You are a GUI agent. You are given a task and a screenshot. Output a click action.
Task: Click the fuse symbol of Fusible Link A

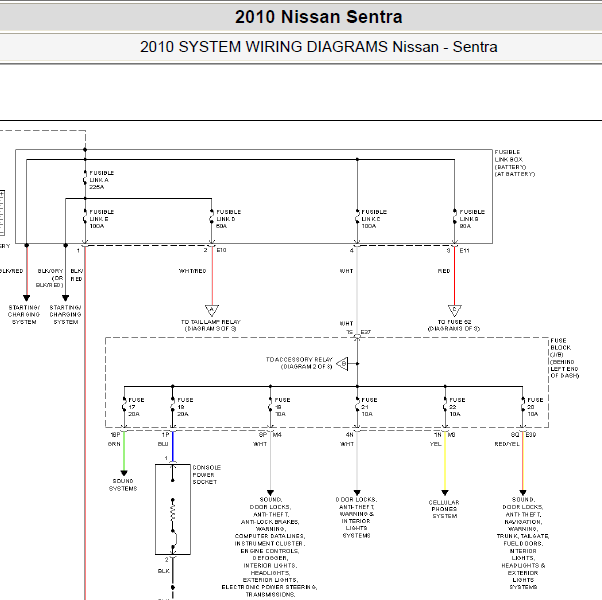coord(85,179)
